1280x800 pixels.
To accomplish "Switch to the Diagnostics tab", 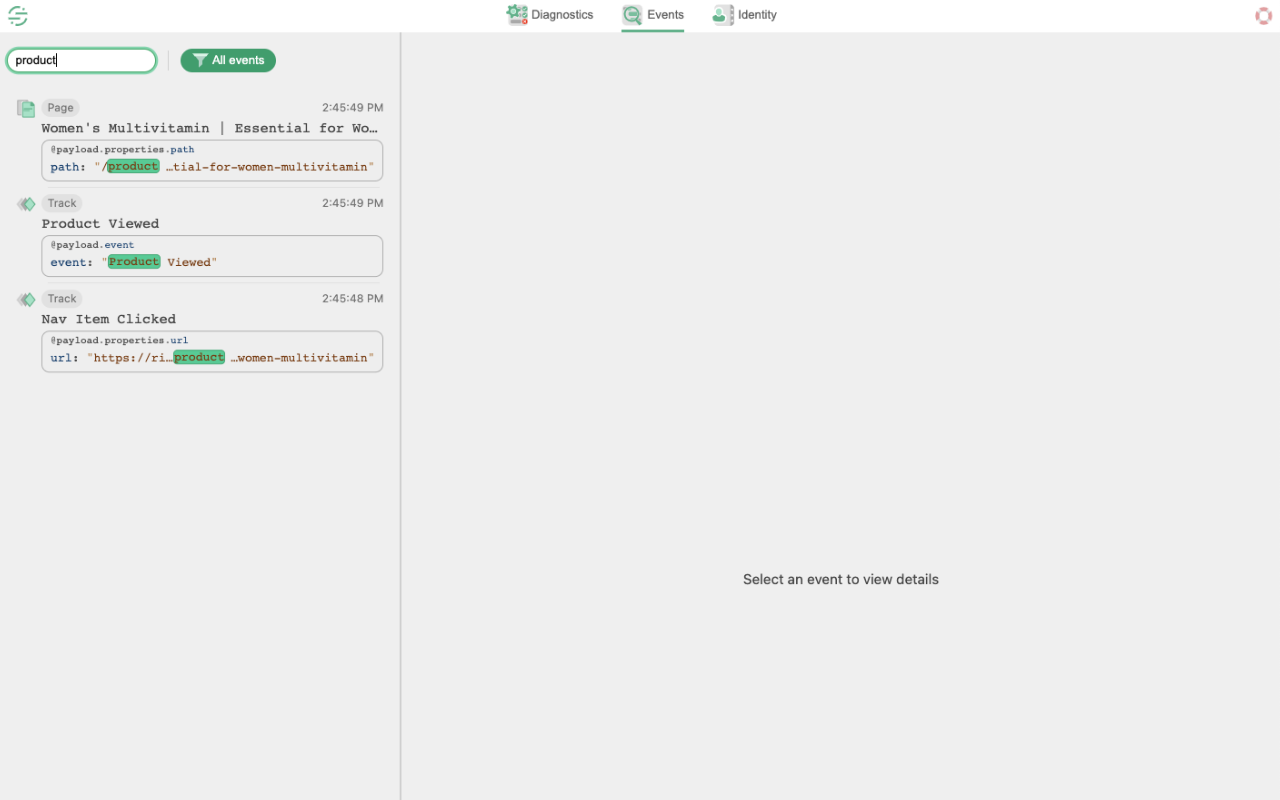I will [x=550, y=14].
